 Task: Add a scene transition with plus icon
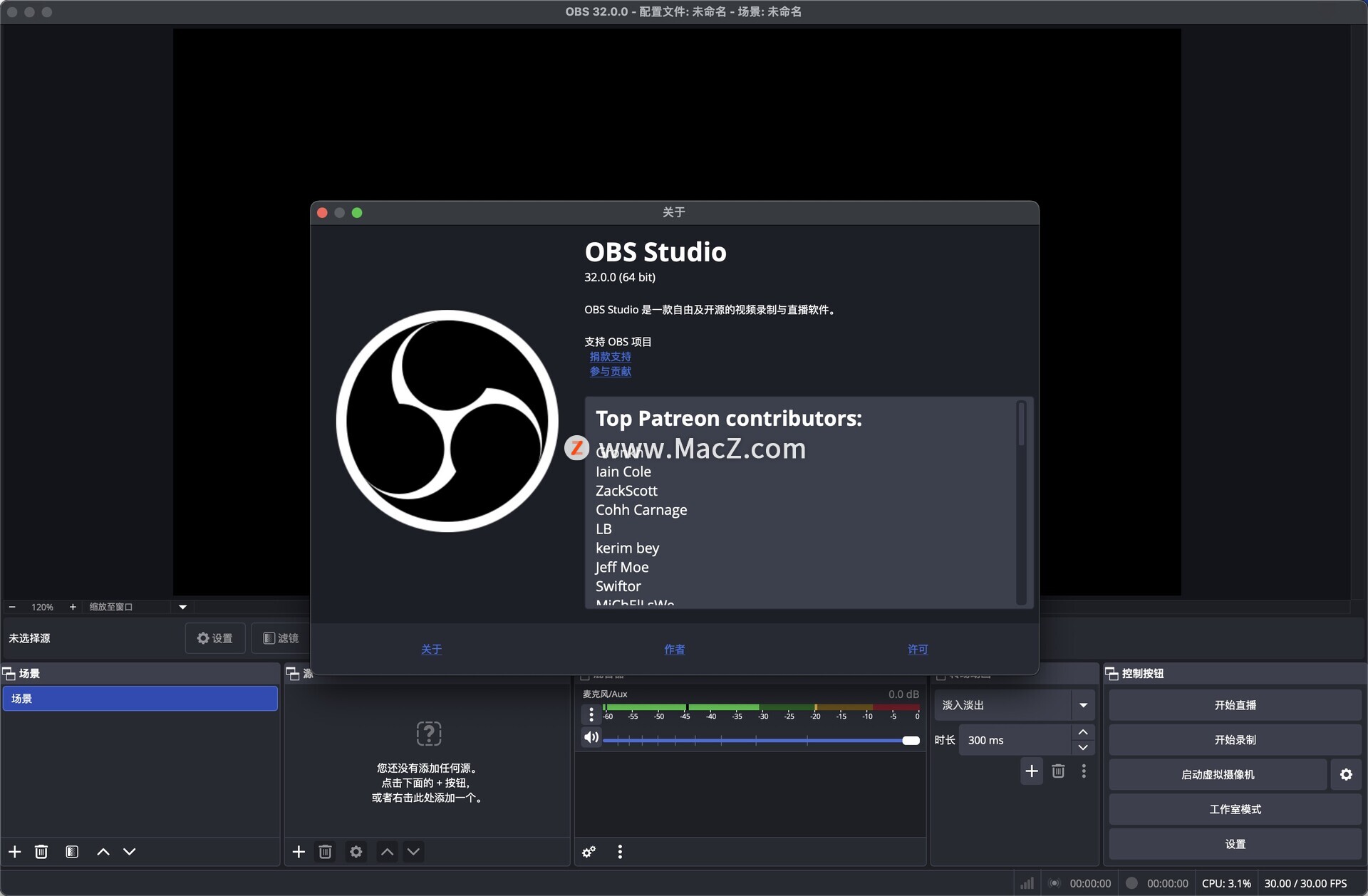pos(1031,771)
